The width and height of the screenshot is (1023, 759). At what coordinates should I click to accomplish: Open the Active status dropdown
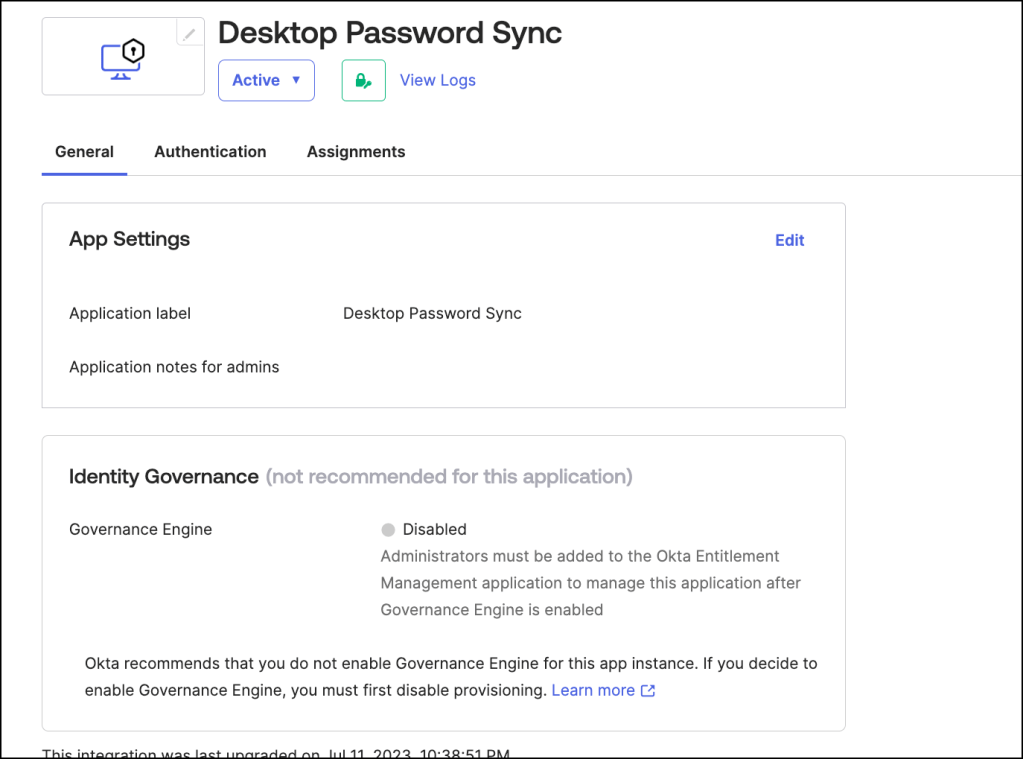[x=266, y=80]
